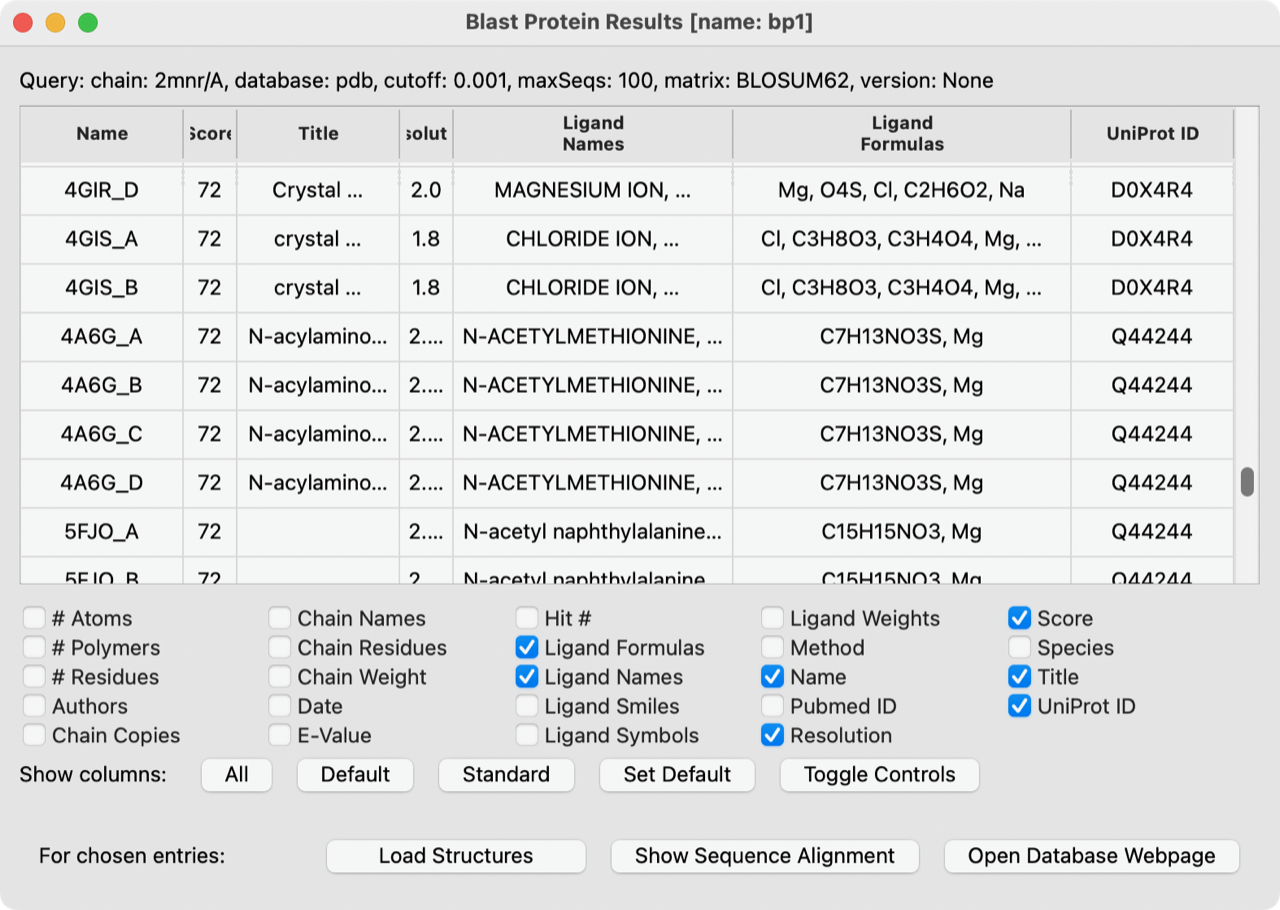This screenshot has width=1280, height=910.
Task: Disable the UniProt ID checkbox
Action: [1019, 706]
